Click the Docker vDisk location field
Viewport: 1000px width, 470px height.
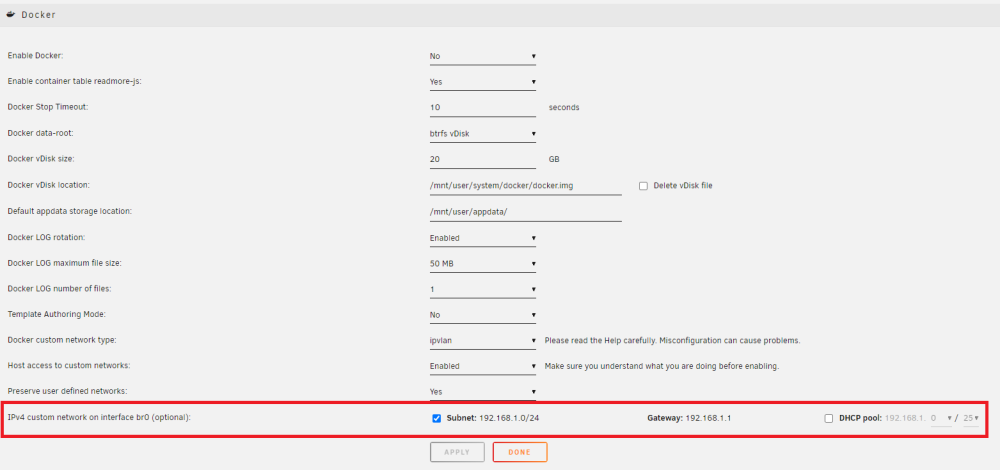coord(526,186)
